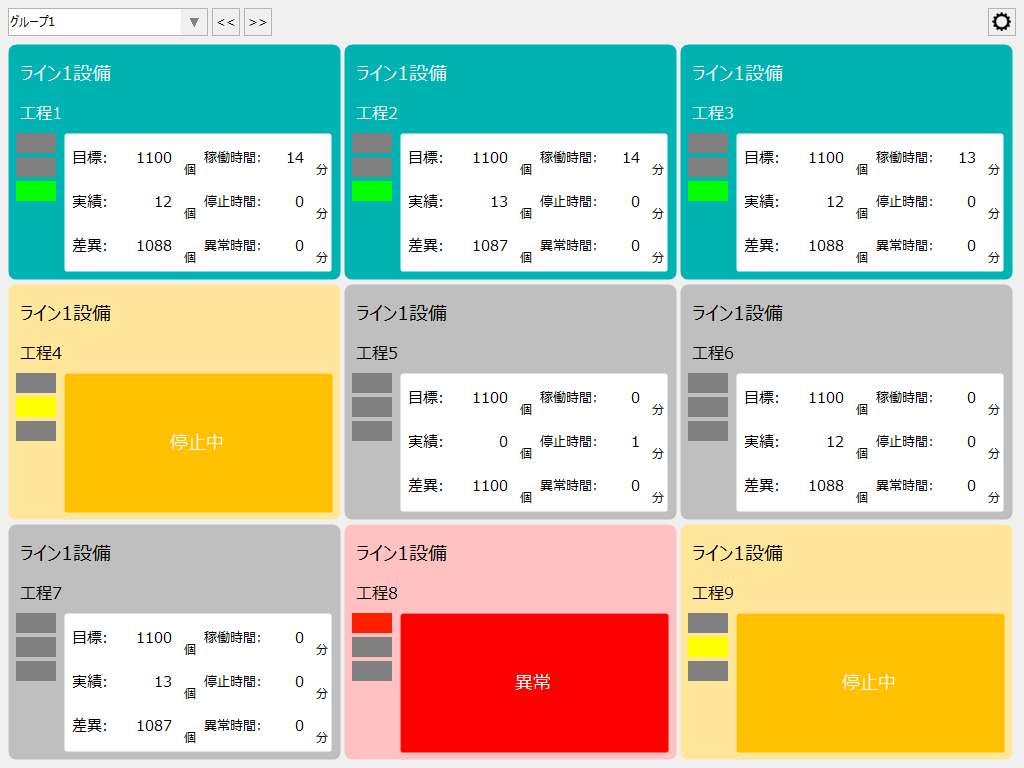Click the green status lamp on 工程3
The width and height of the screenshot is (1024, 768).
(708, 192)
